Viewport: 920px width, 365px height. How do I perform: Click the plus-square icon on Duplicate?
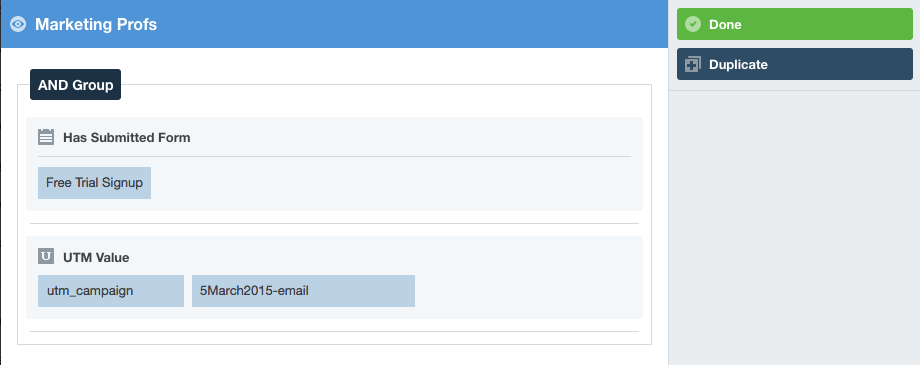pyautogui.click(x=693, y=65)
